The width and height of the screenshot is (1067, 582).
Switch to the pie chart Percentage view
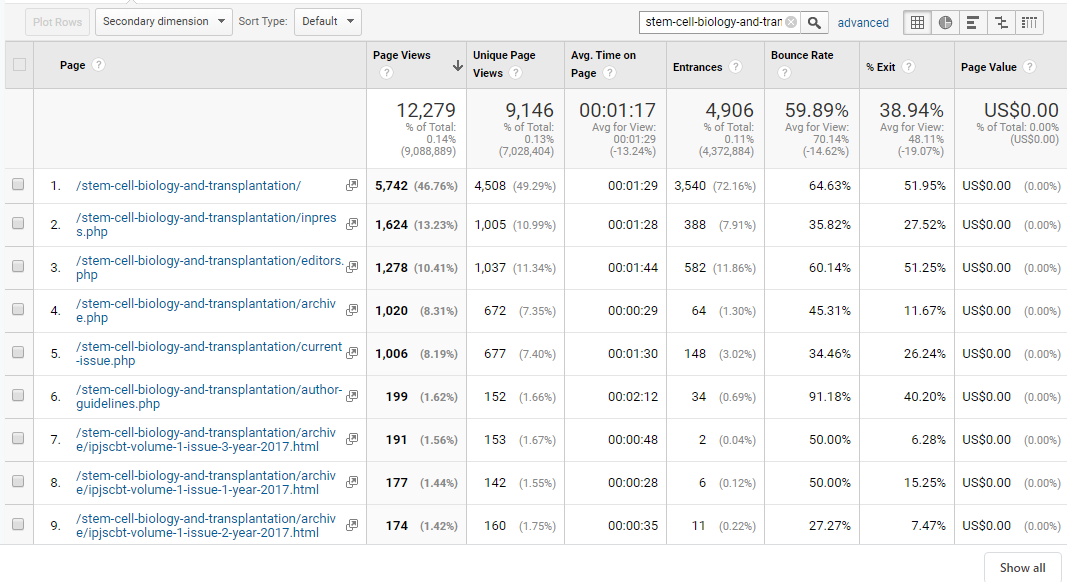[945, 23]
